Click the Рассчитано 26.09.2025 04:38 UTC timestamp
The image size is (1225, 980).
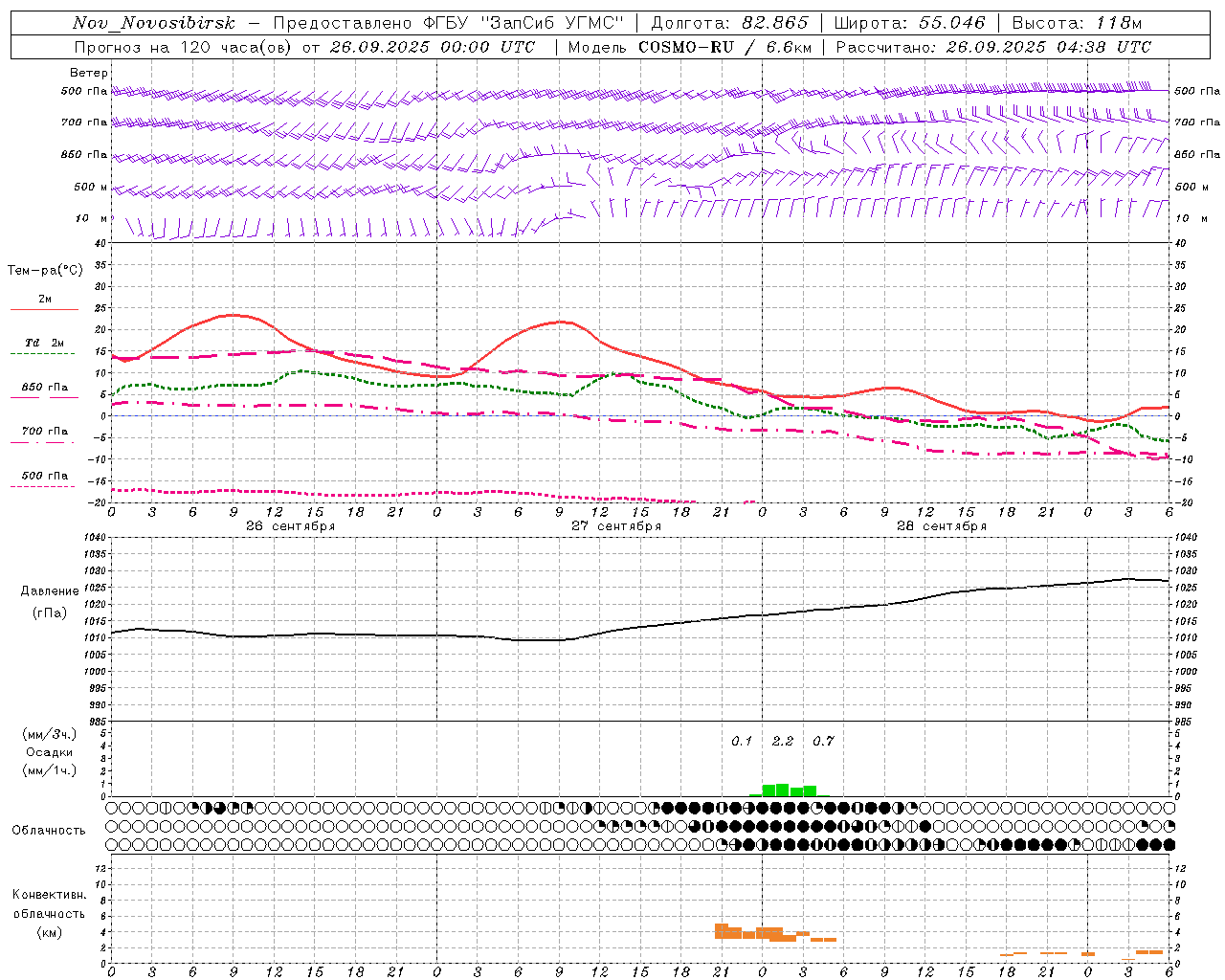coord(993,47)
